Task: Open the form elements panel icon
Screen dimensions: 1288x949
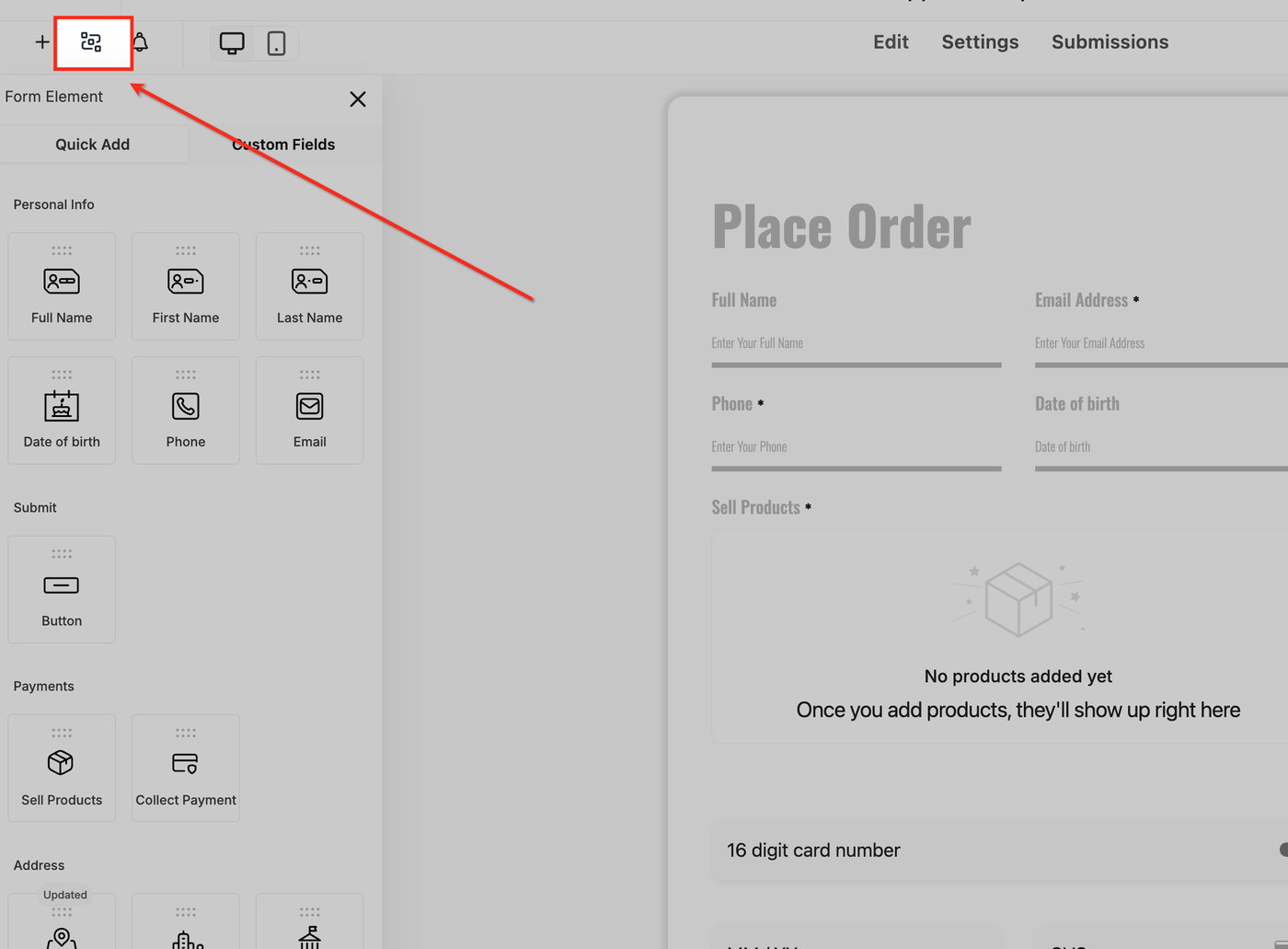Action: pos(91,42)
